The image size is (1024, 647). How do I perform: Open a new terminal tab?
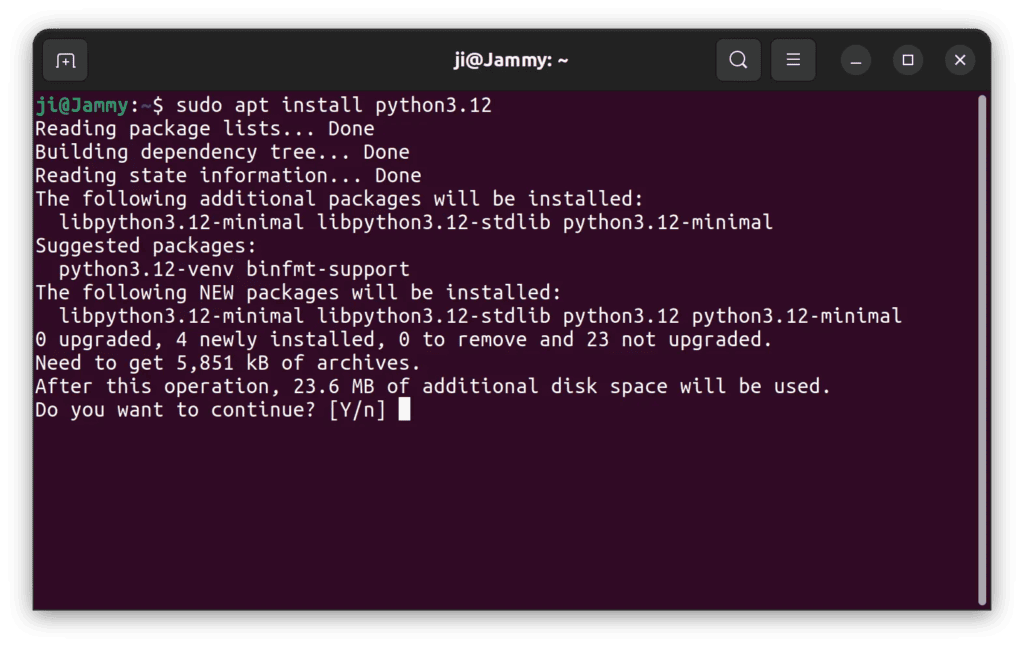(x=65, y=61)
